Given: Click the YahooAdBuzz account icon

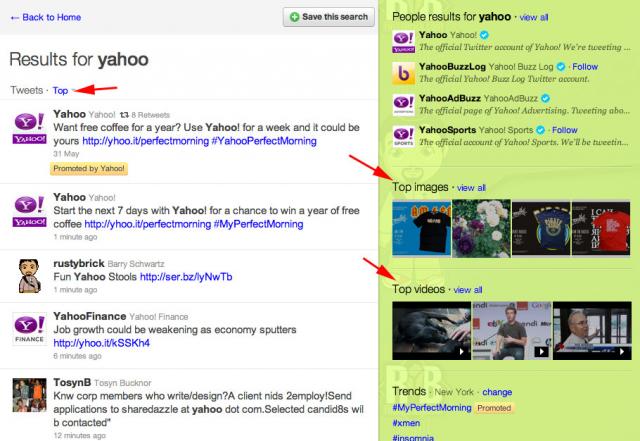Looking at the screenshot, I should 402,104.
